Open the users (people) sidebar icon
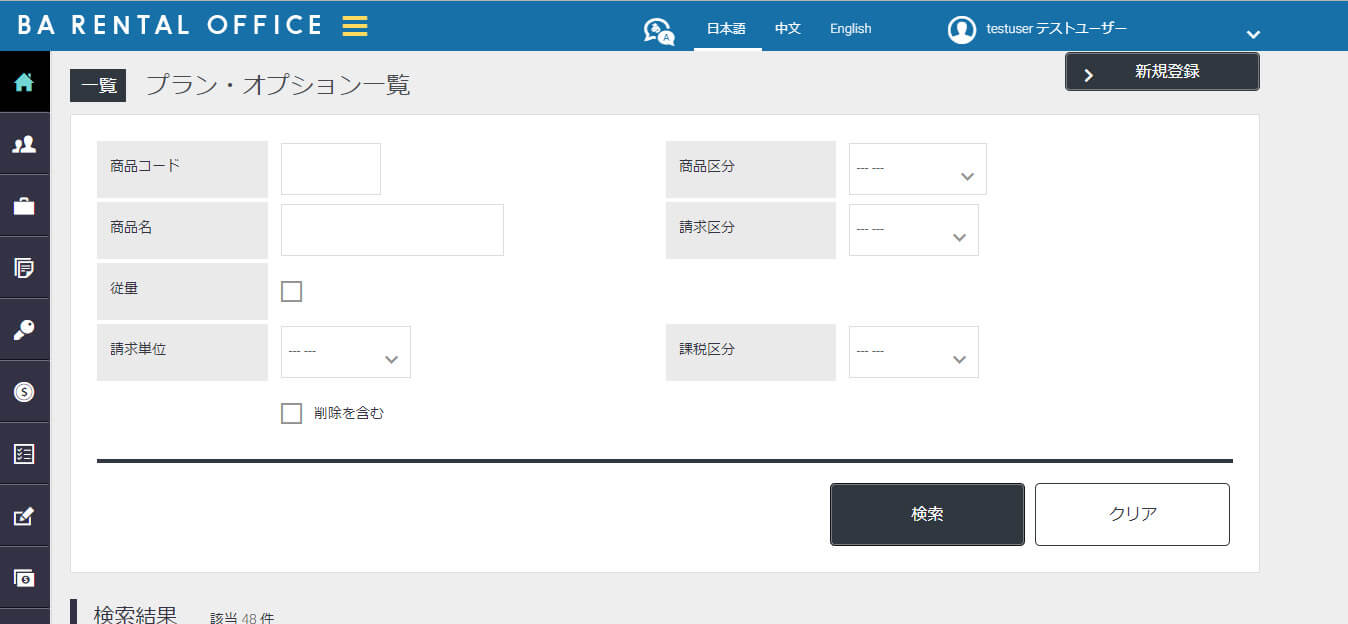Screen dimensions: 1348x624 [x=24, y=145]
